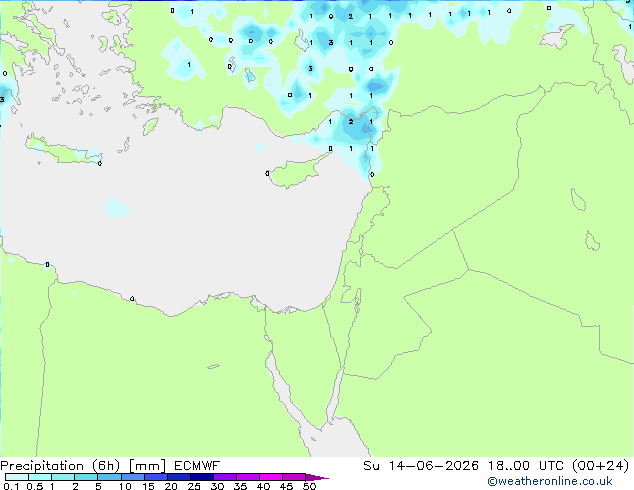This screenshot has height=490, width=634.
Task: Click the '(6h)' interval label
Action: tap(106, 466)
